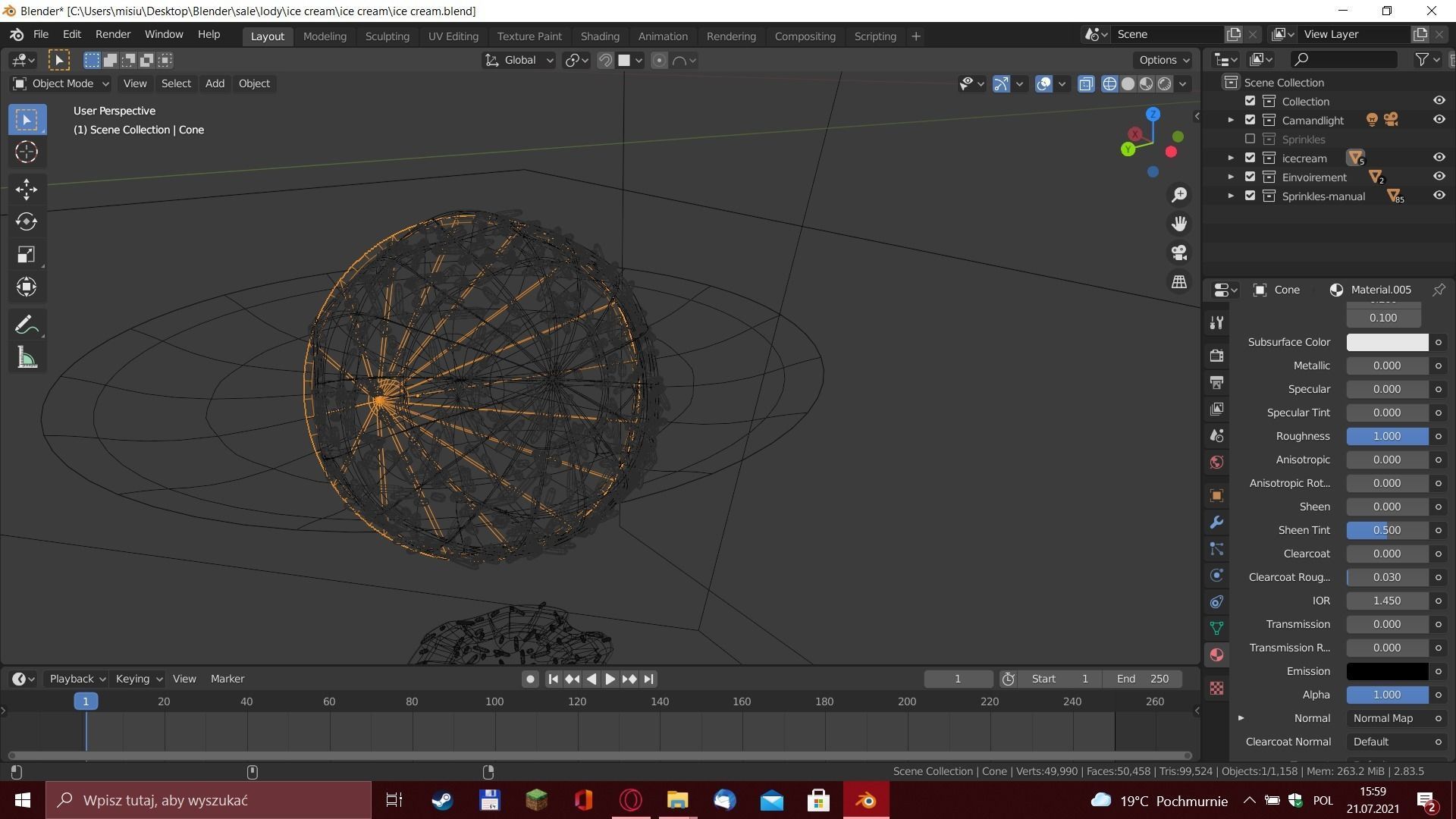Image resolution: width=1456 pixels, height=819 pixels.
Task: Click the Options button in header
Action: (1163, 60)
